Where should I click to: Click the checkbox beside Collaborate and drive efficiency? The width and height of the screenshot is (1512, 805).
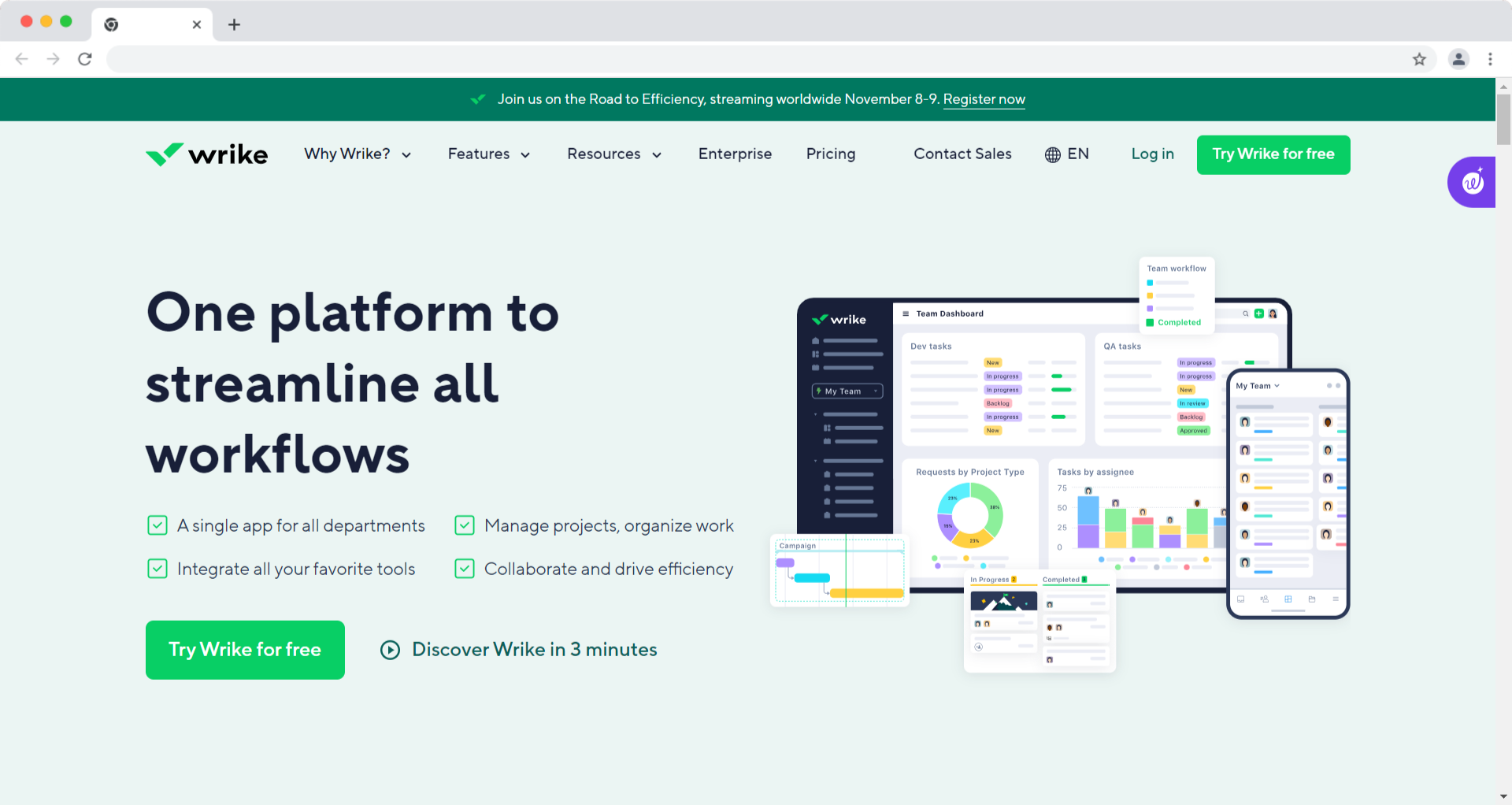point(465,569)
